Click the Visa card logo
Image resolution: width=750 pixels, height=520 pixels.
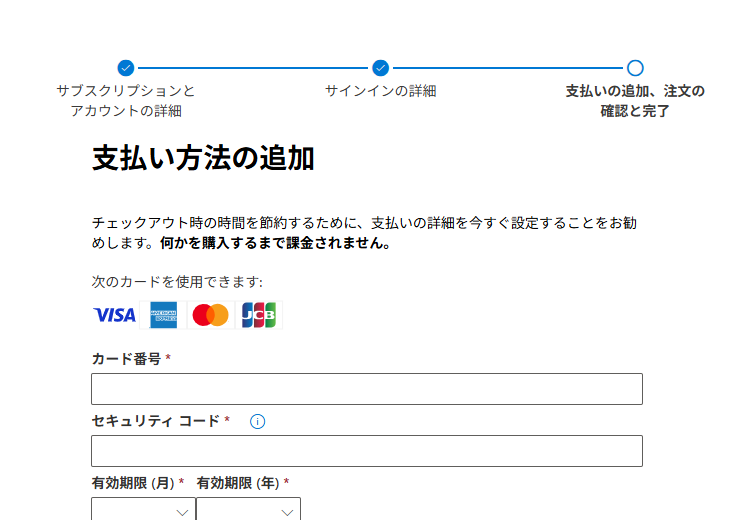(x=115, y=315)
